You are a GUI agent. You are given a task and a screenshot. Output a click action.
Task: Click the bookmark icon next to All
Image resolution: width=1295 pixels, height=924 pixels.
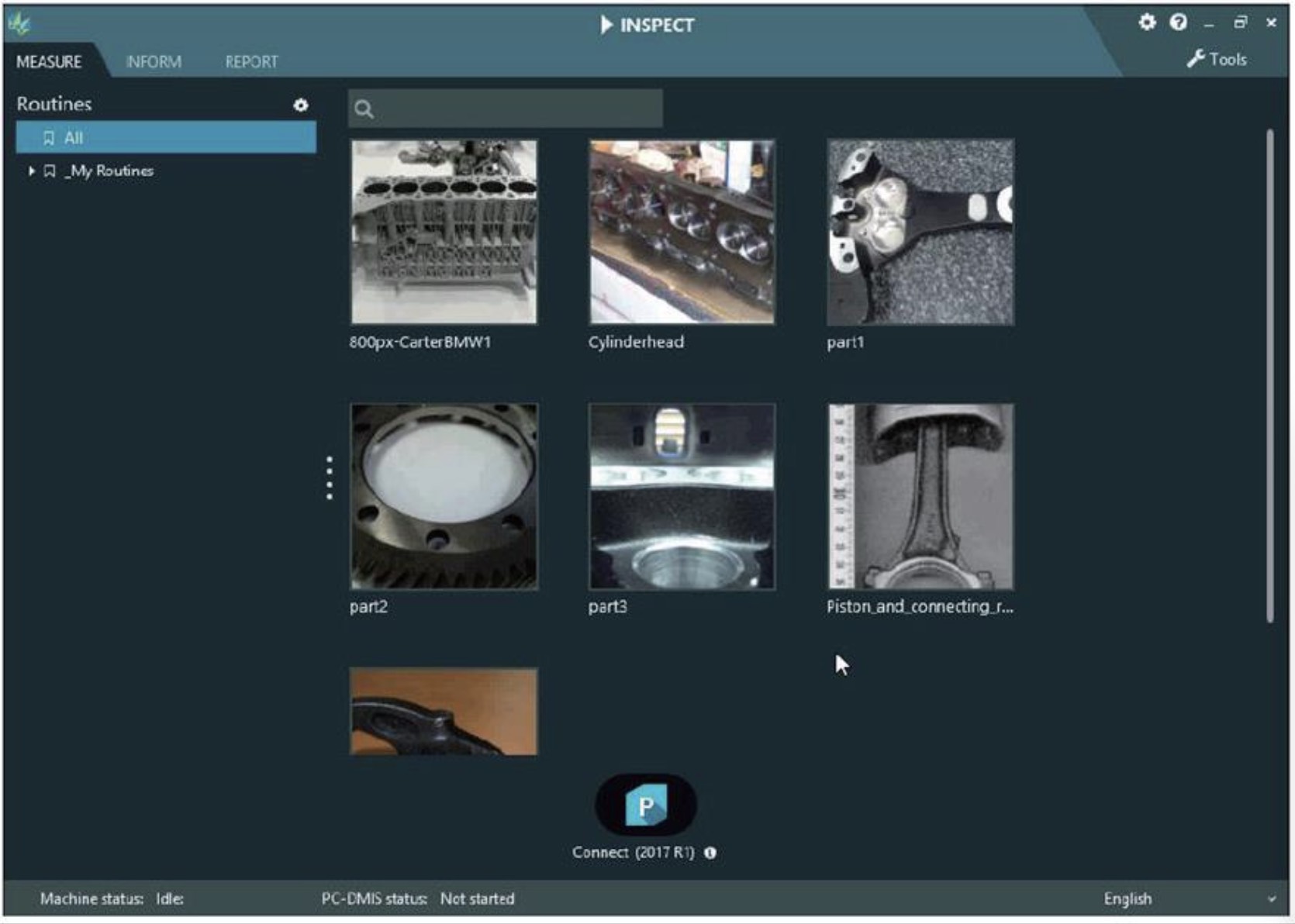[x=49, y=138]
